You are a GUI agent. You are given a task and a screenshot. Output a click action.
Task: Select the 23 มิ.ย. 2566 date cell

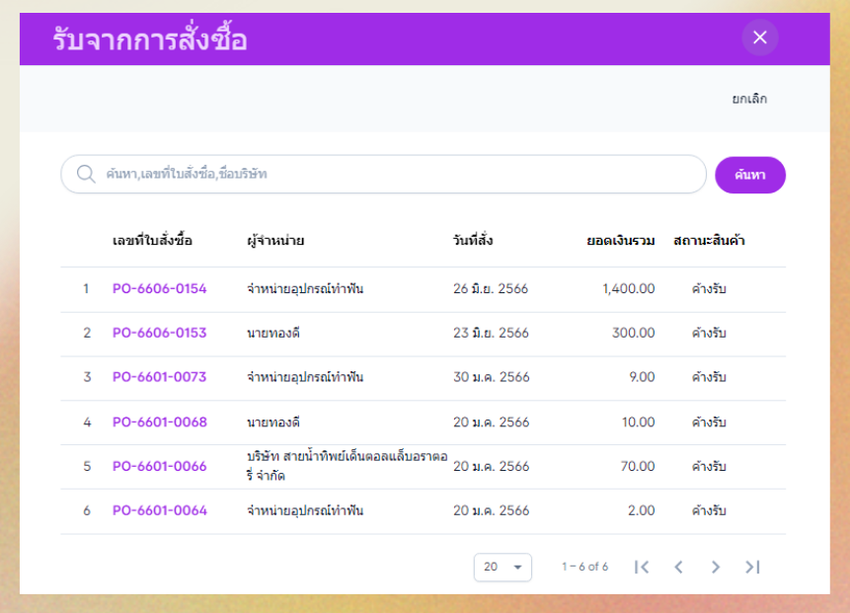[x=491, y=333]
